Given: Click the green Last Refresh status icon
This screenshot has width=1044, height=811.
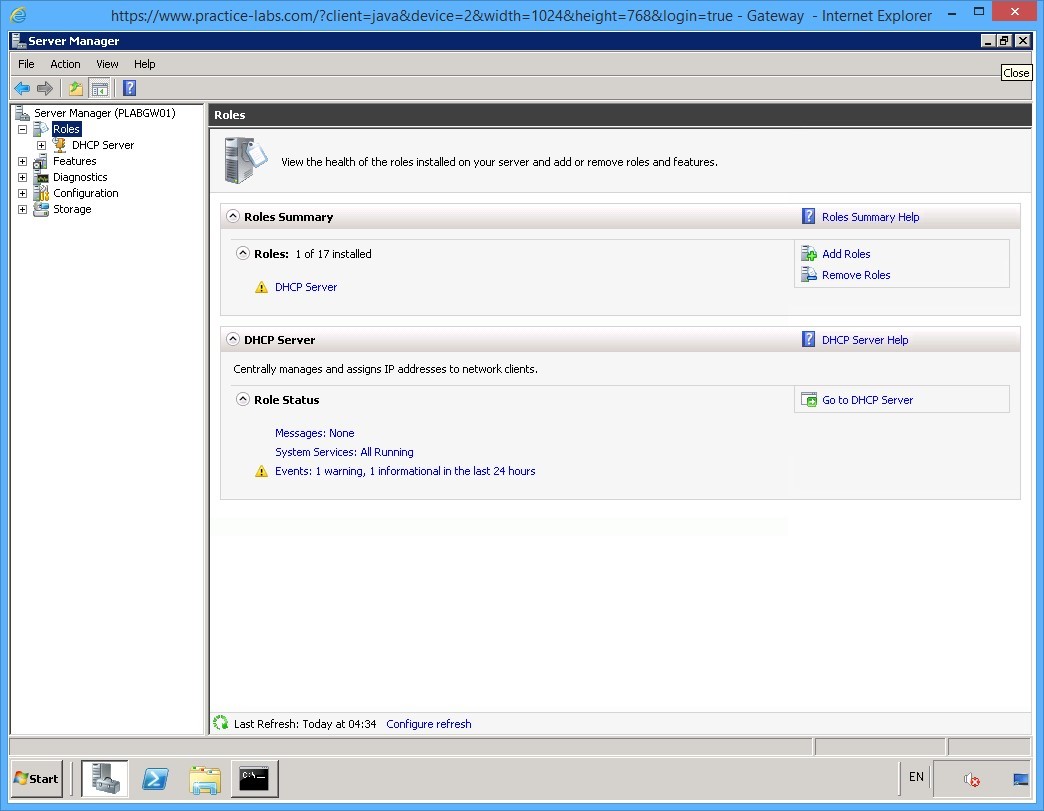Looking at the screenshot, I should click(x=219, y=724).
